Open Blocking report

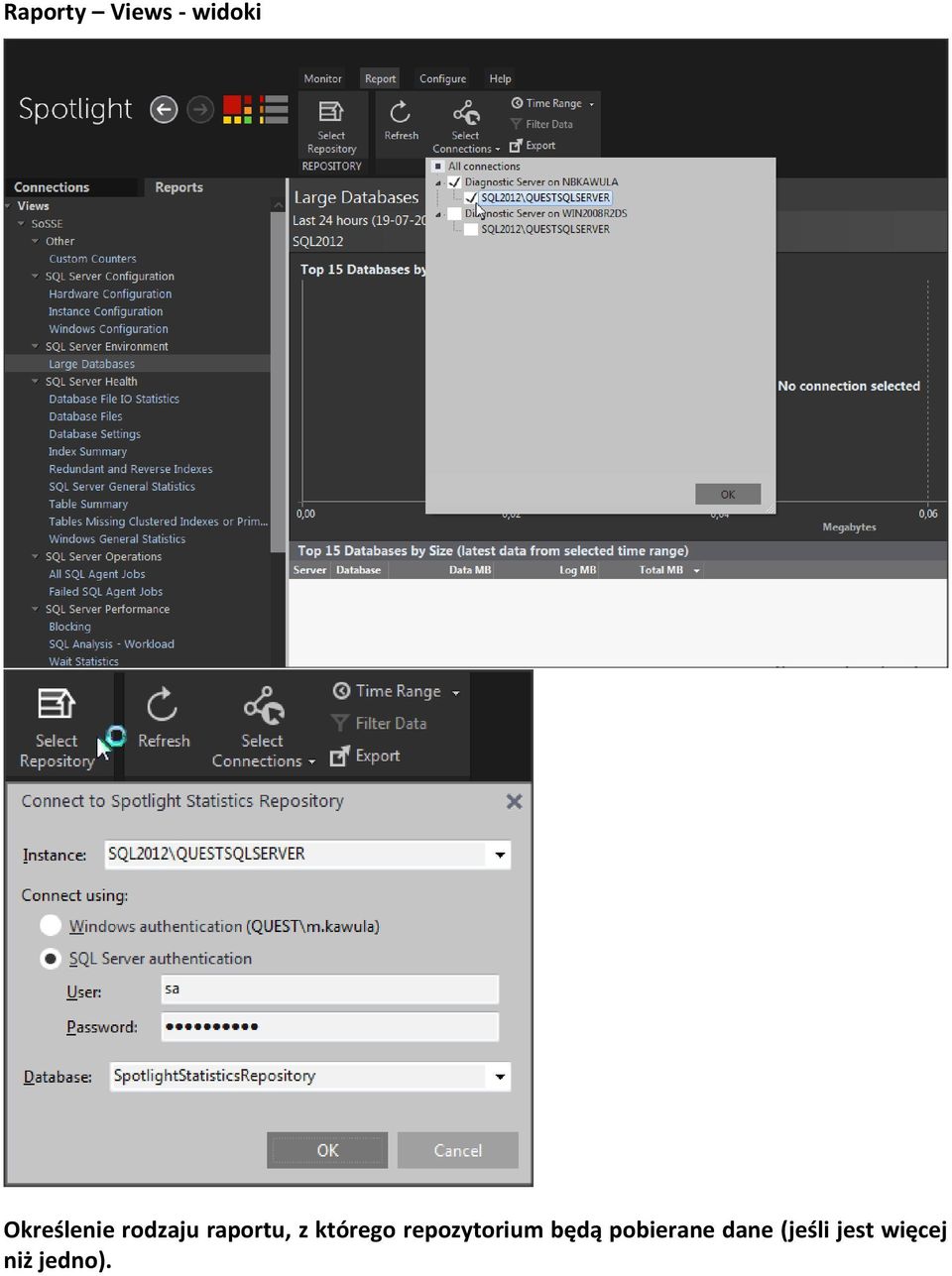click(x=69, y=627)
